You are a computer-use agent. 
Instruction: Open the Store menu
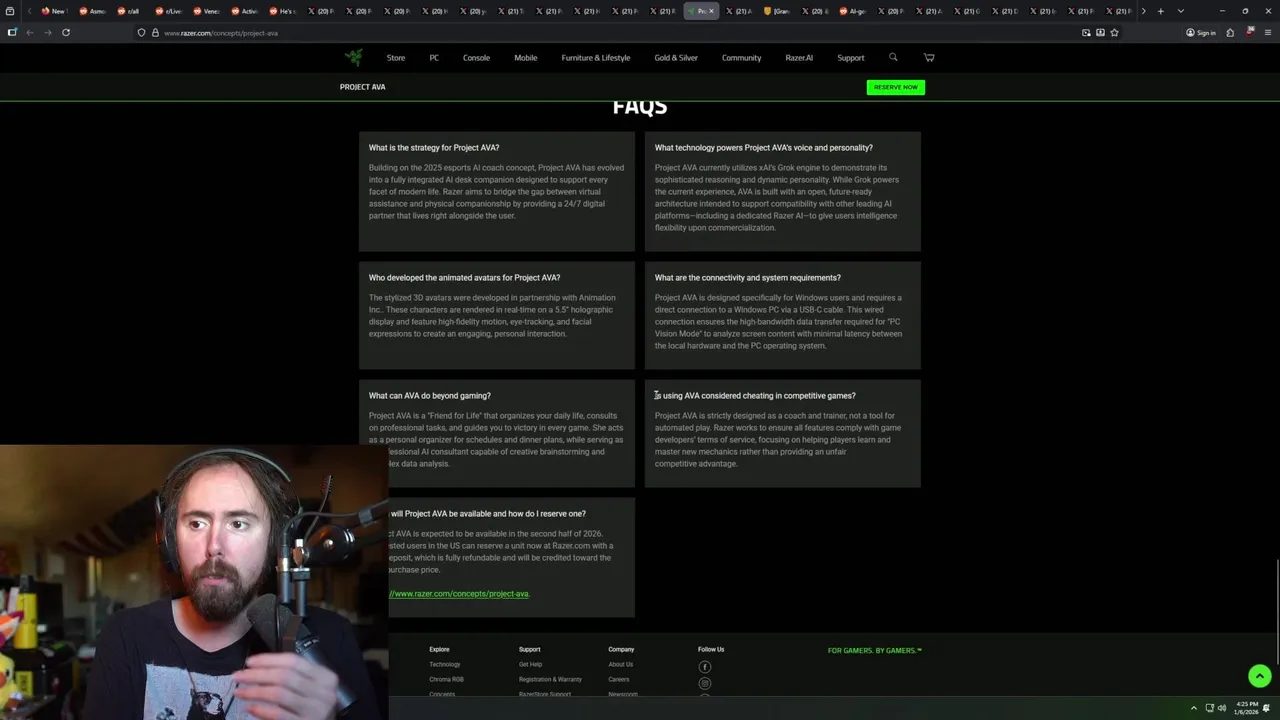396,57
